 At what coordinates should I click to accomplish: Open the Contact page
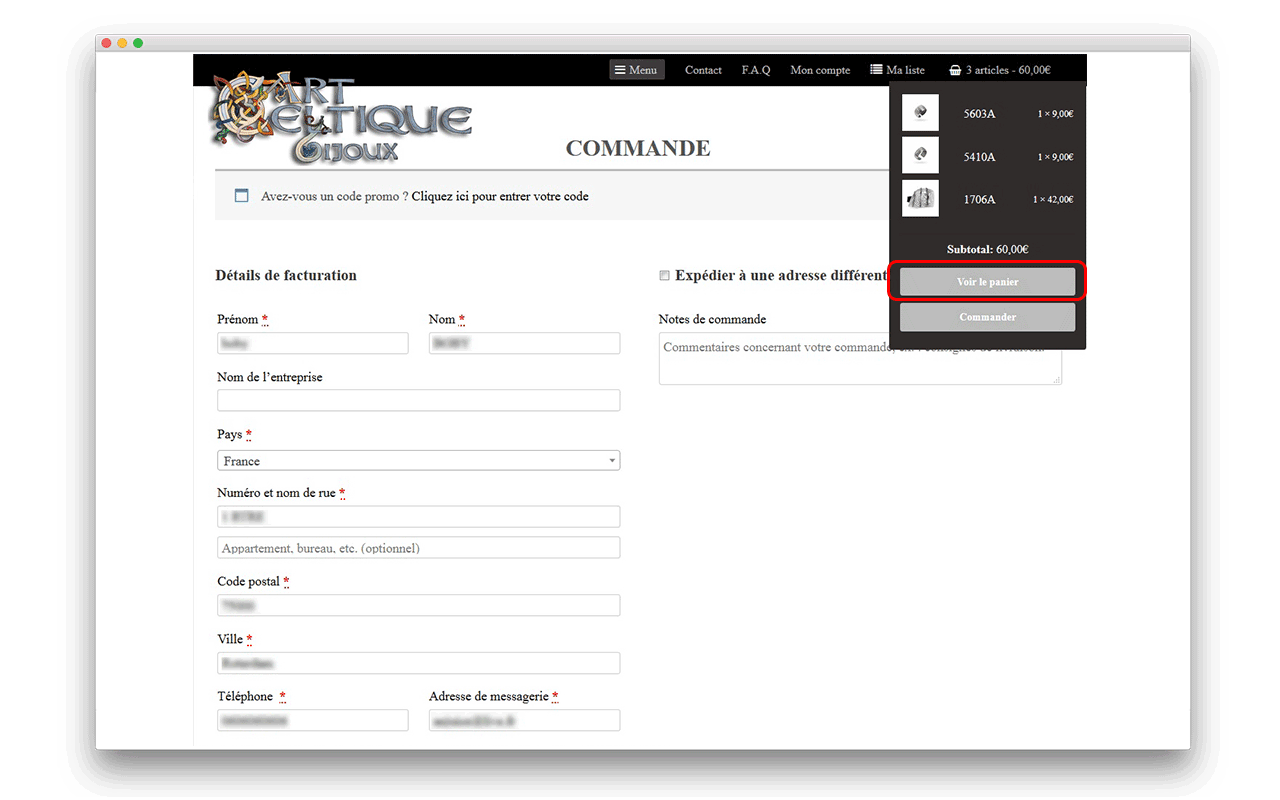(x=703, y=70)
